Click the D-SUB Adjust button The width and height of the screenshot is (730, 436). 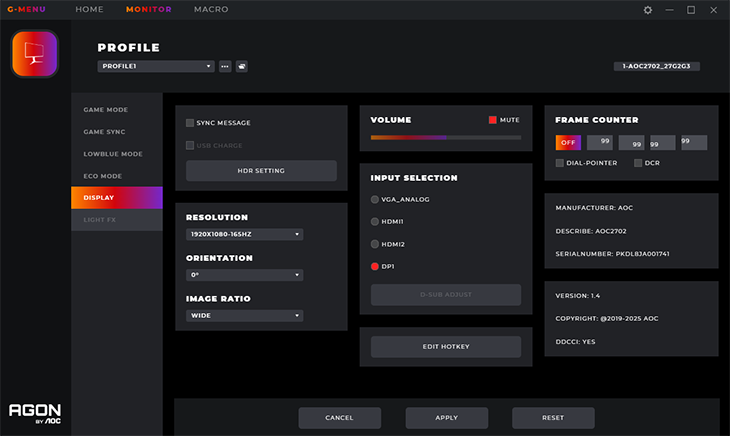446,295
